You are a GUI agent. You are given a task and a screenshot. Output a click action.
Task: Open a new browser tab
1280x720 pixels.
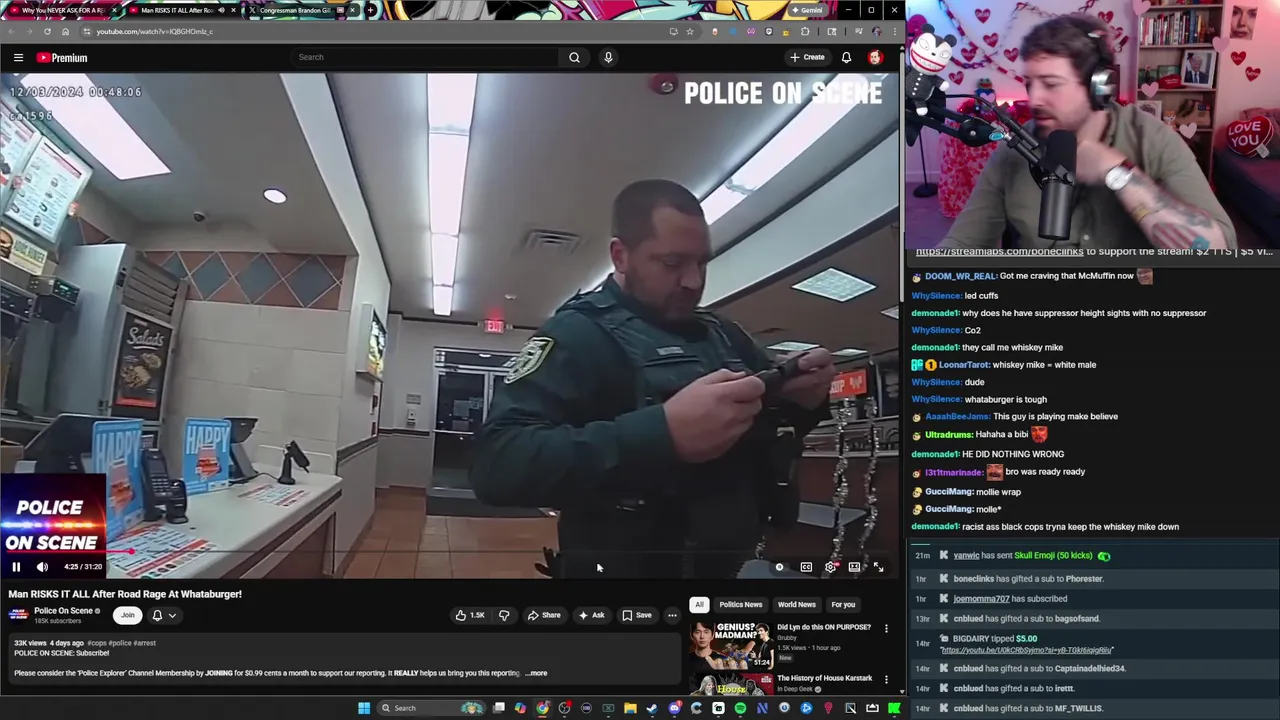[371, 10]
